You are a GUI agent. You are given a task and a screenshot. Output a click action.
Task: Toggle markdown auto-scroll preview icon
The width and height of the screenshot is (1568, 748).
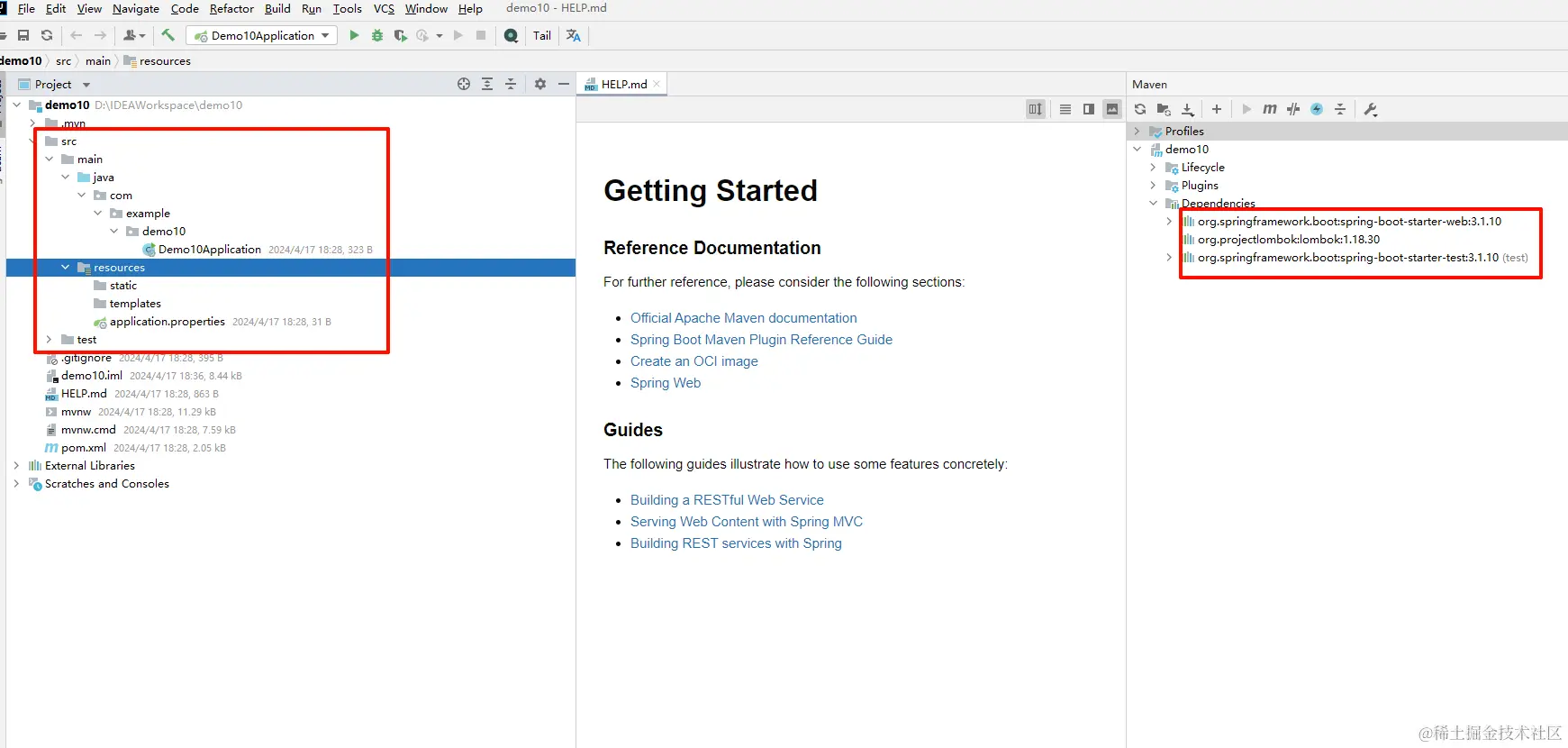1036,109
